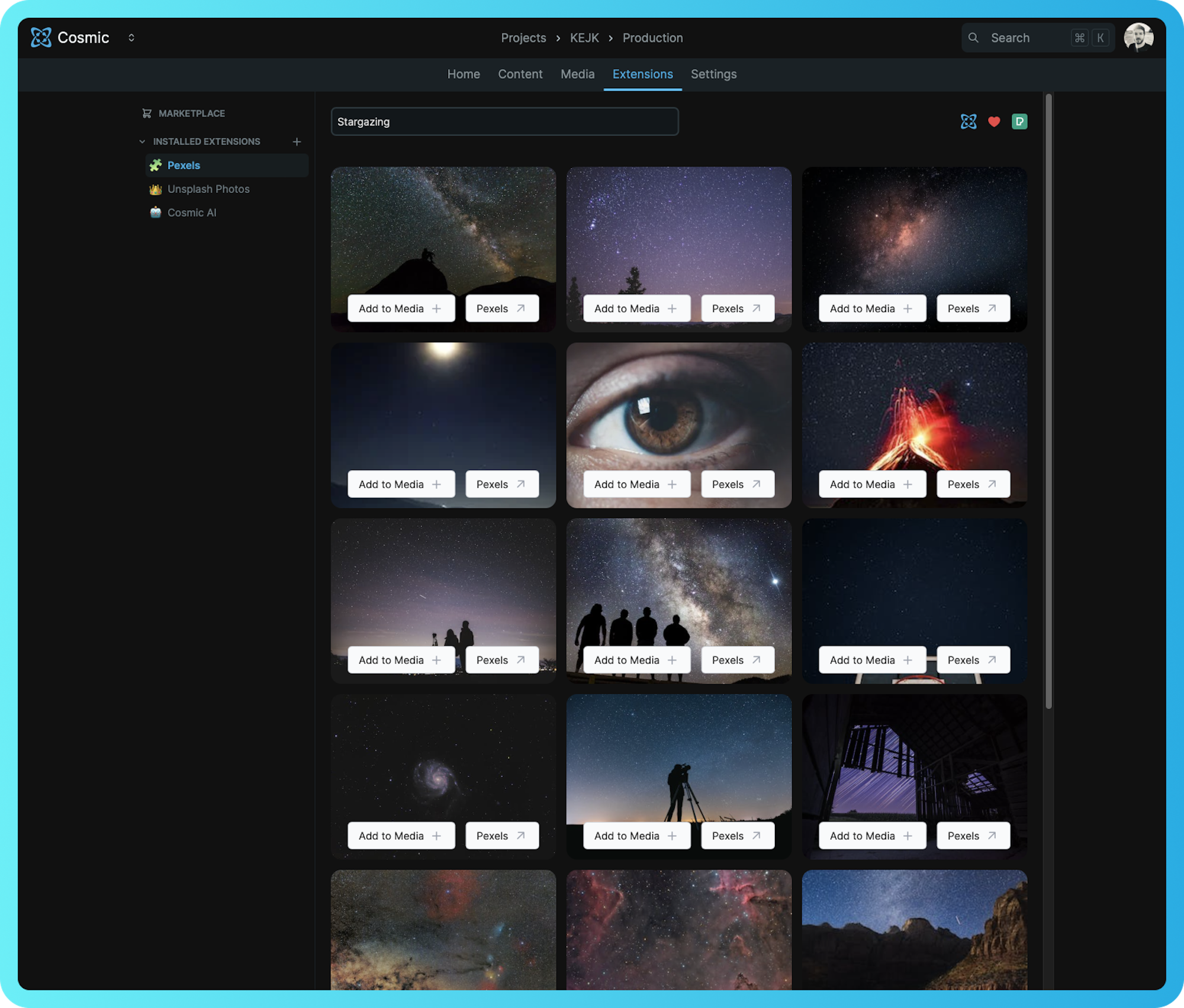Switch to the Media tab
Screen dimensions: 1184x1008
pyautogui.click(x=577, y=74)
